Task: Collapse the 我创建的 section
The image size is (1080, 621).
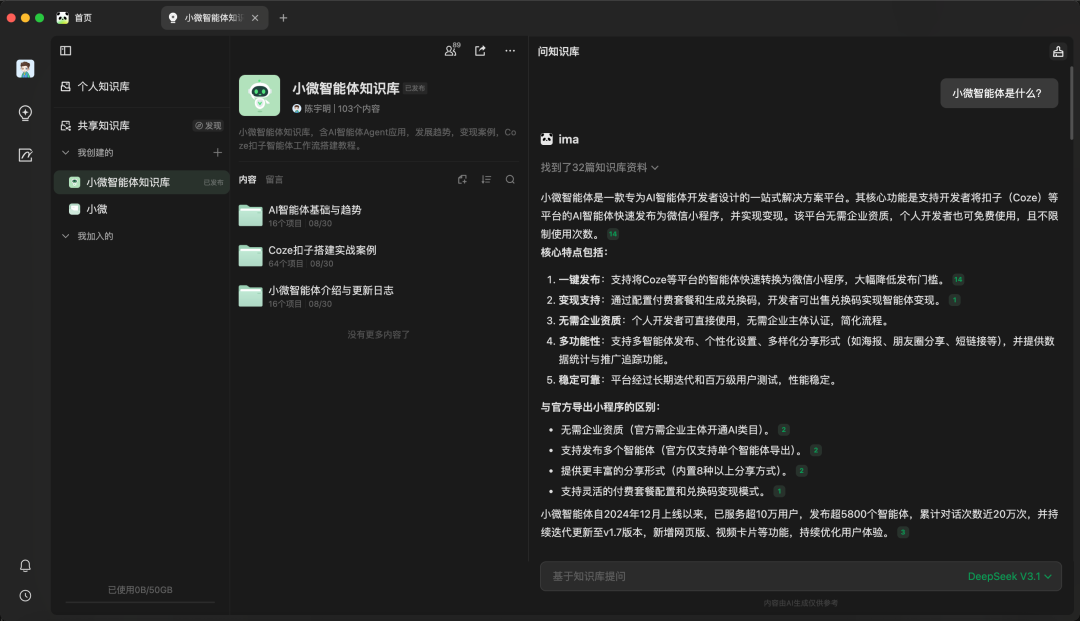Action: click(x=66, y=153)
